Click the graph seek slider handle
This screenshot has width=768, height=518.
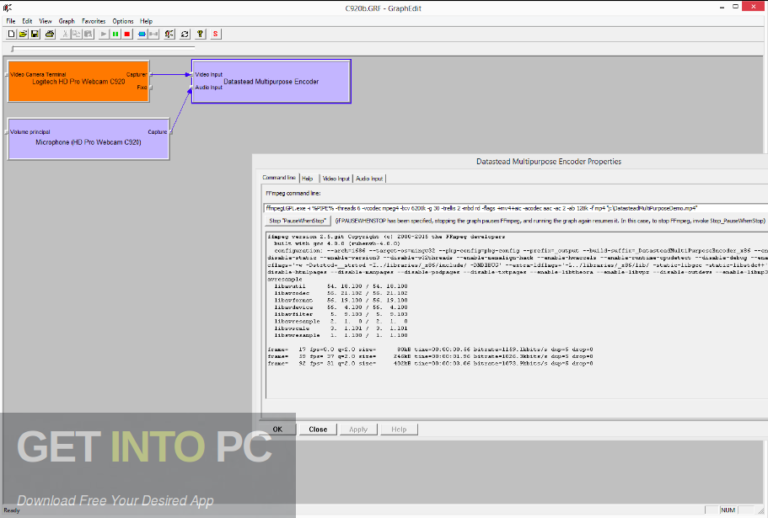13,48
